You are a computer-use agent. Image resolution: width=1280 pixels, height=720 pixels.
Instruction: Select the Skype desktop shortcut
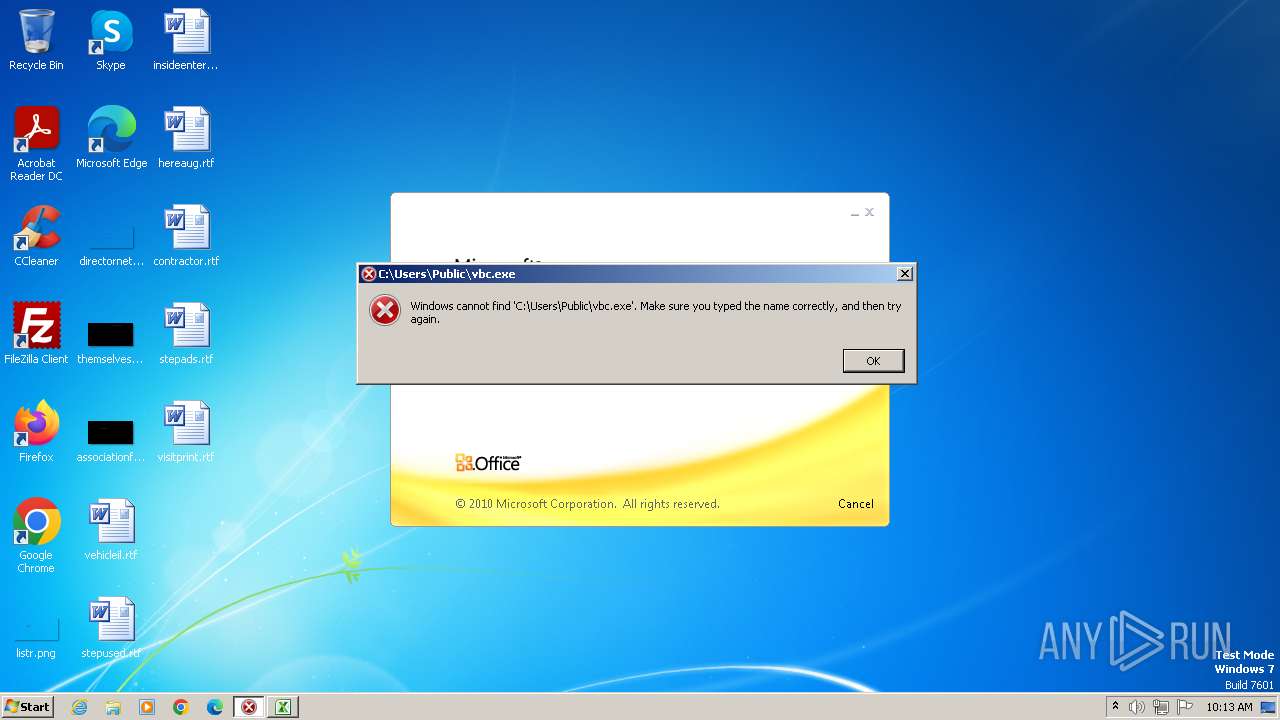point(111,41)
